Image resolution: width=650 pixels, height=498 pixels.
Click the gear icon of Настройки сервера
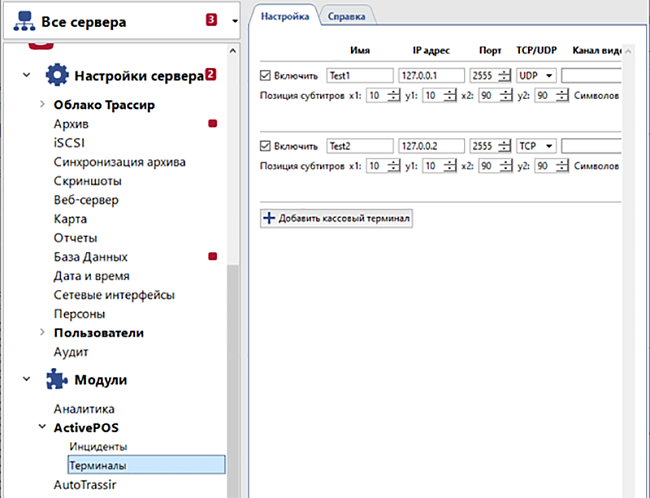click(x=57, y=75)
